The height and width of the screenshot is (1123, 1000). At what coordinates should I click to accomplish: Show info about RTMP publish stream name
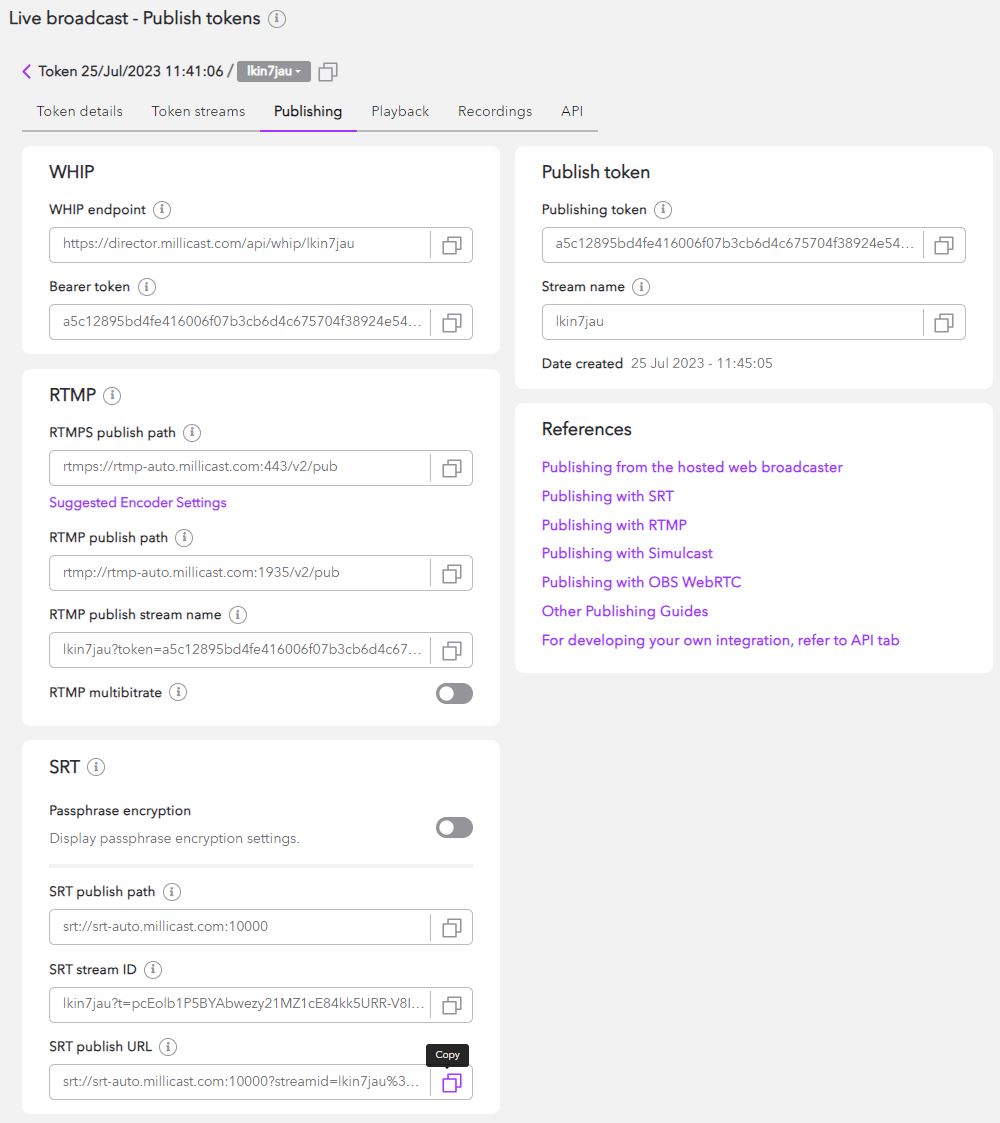[237, 614]
